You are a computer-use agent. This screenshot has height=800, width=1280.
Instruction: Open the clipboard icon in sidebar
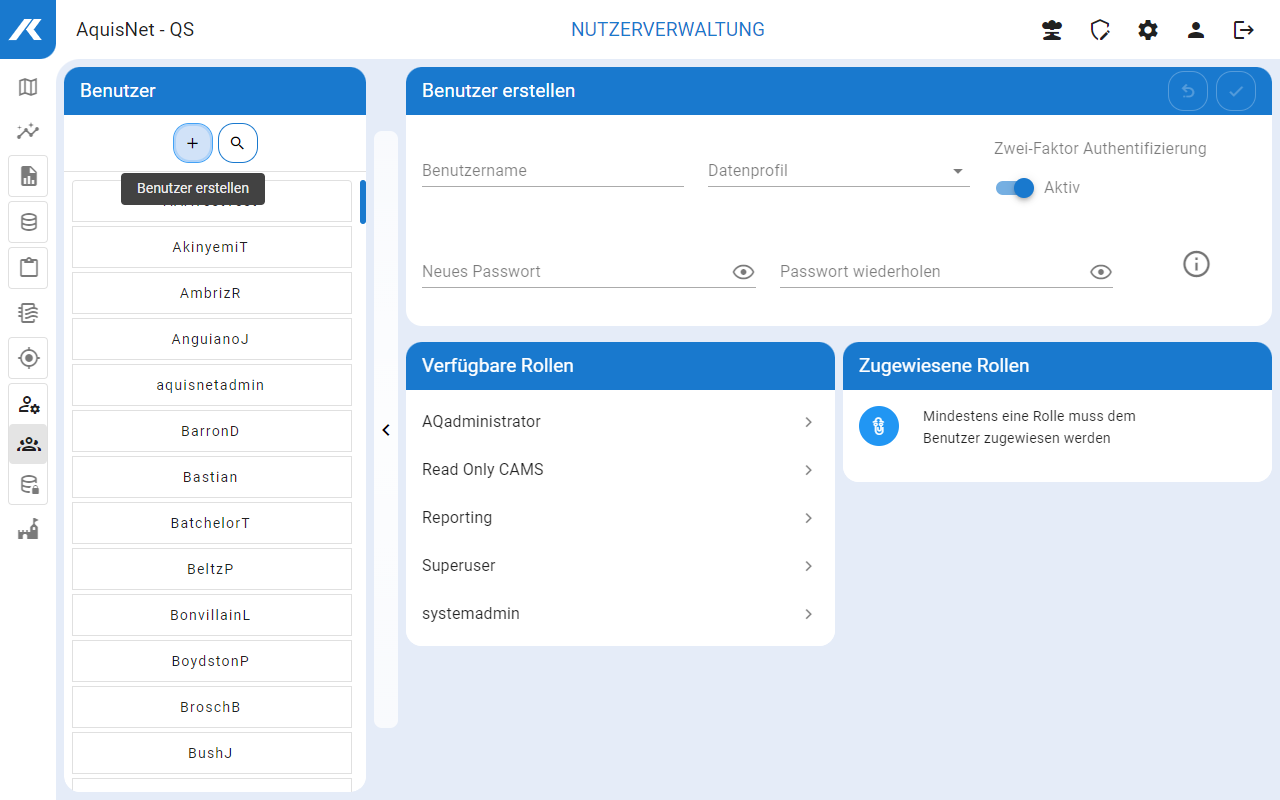(28, 267)
